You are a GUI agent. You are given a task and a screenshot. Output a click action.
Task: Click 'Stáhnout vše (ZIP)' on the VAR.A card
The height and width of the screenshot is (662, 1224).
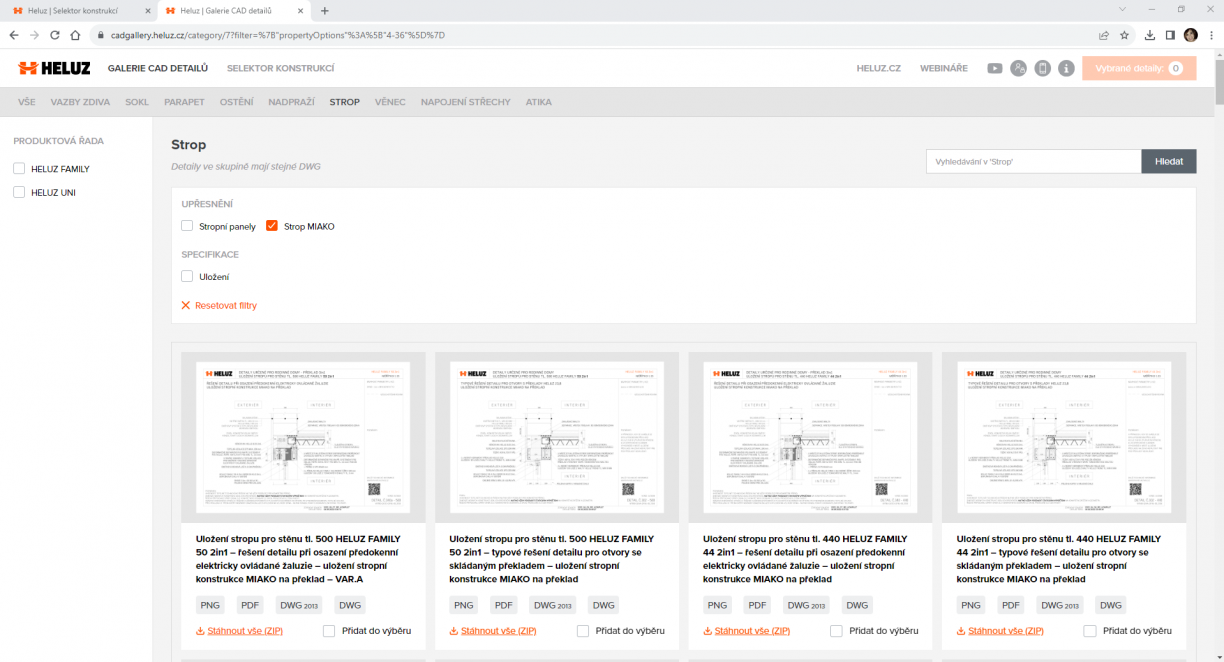pyautogui.click(x=240, y=631)
